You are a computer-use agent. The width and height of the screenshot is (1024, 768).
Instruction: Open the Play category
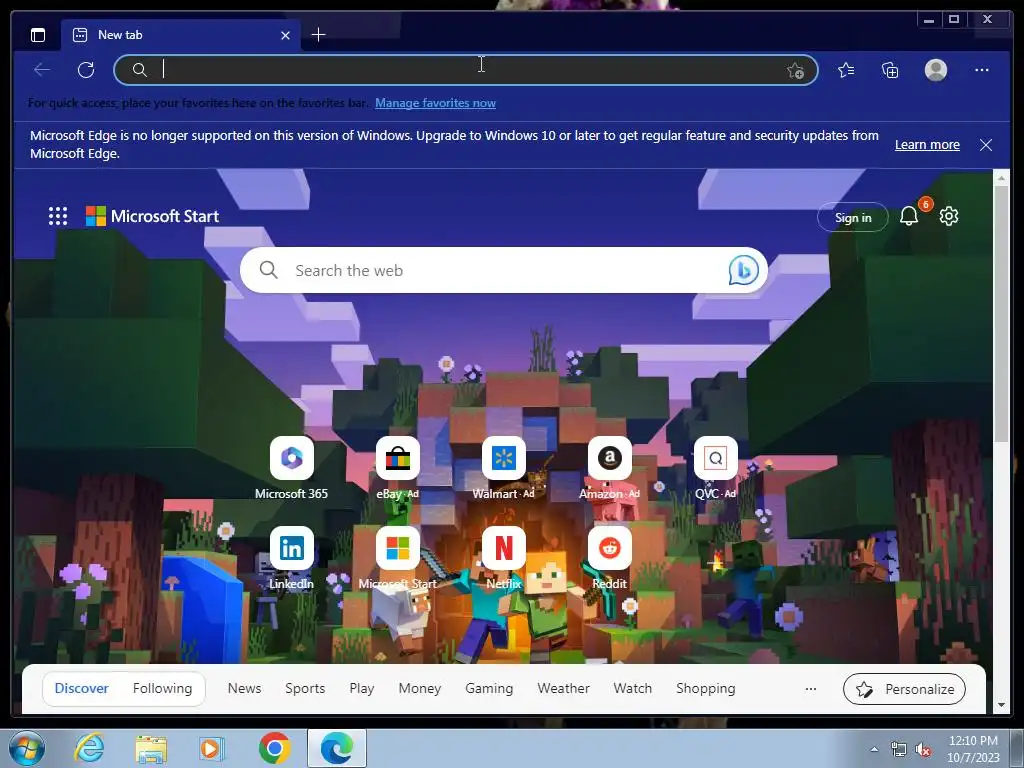[x=362, y=688]
